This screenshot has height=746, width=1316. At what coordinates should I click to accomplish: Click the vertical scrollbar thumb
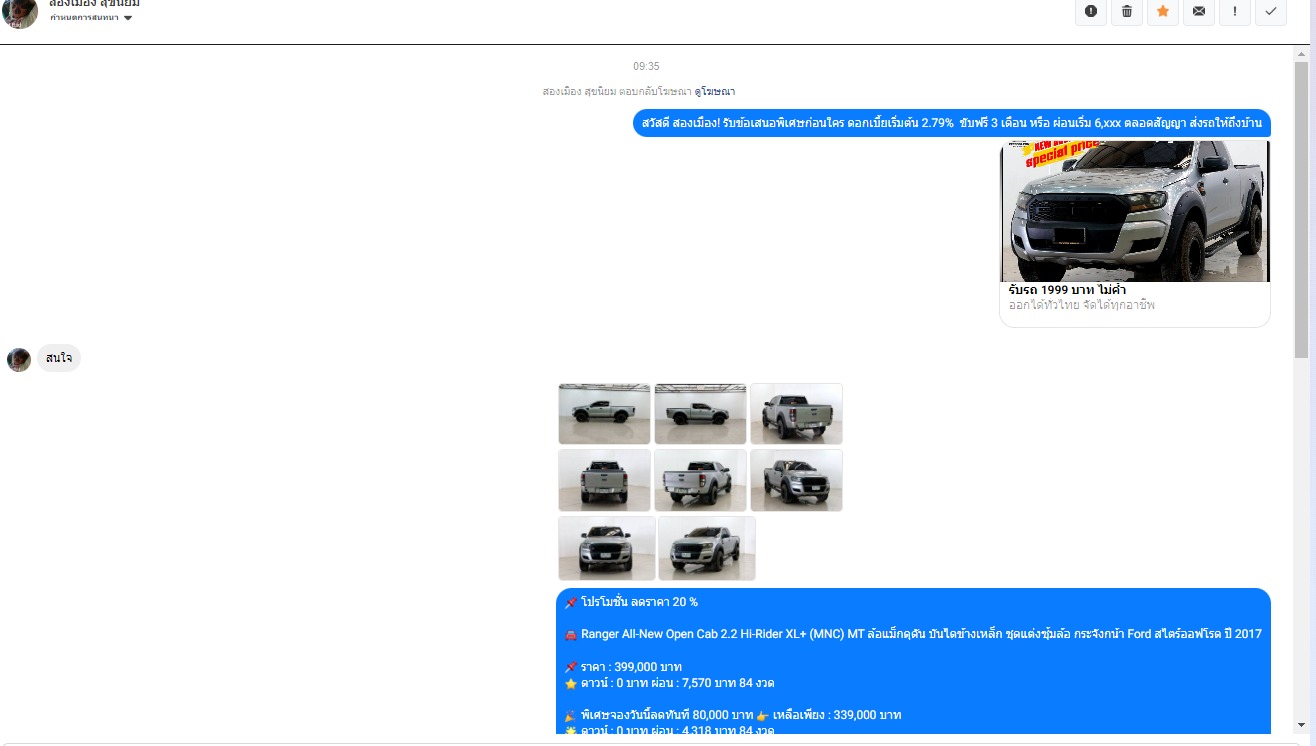[1301, 210]
